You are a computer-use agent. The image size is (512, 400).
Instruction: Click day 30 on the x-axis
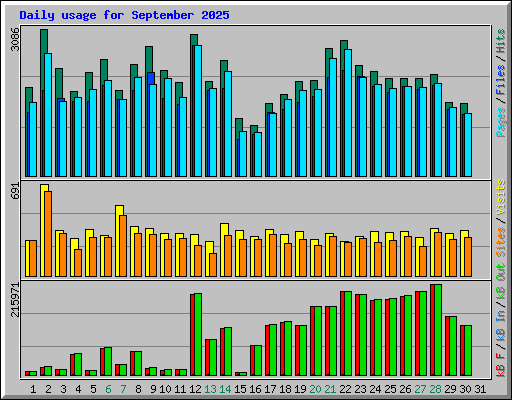[x=465, y=389]
